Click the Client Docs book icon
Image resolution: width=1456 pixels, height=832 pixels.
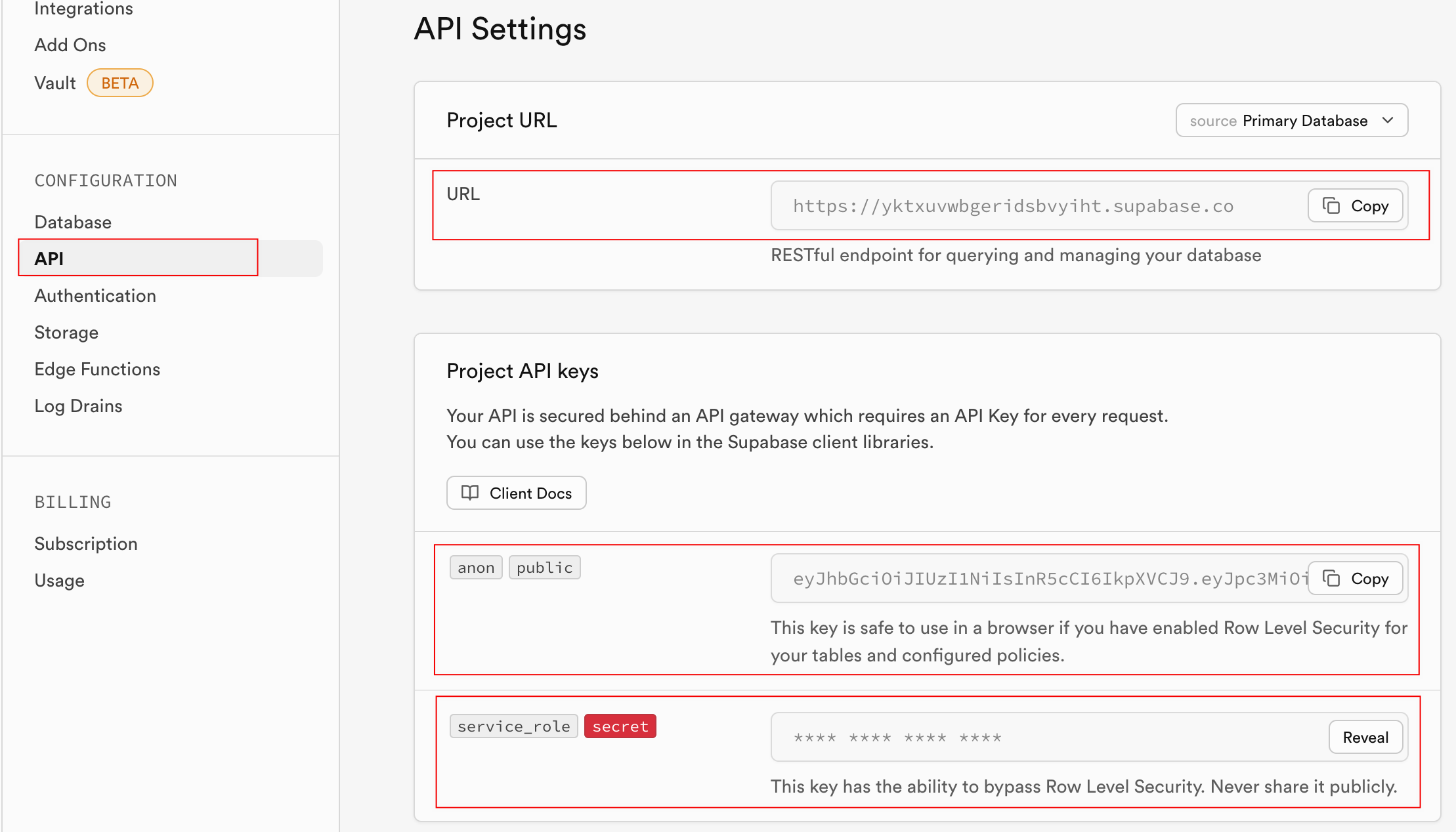click(470, 492)
